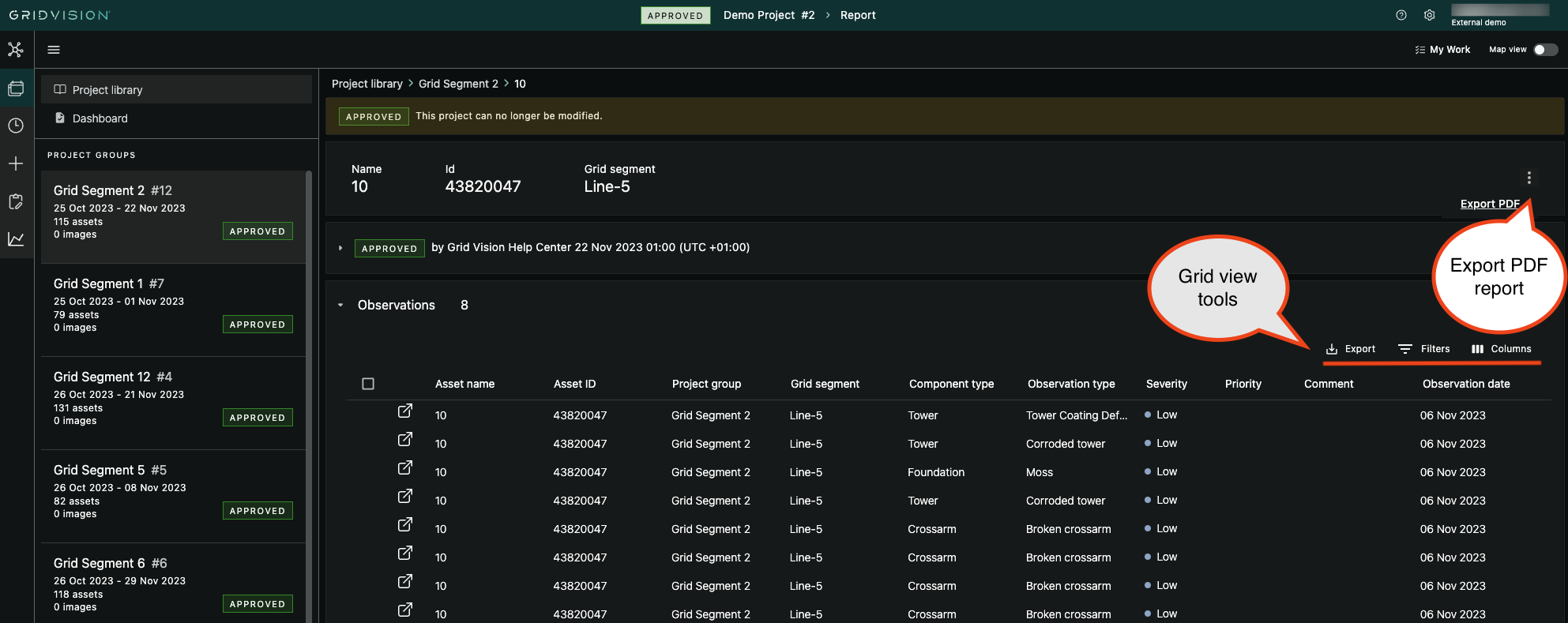Open the analytics chart icon in sidebar
The width and height of the screenshot is (1568, 623).
click(16, 239)
